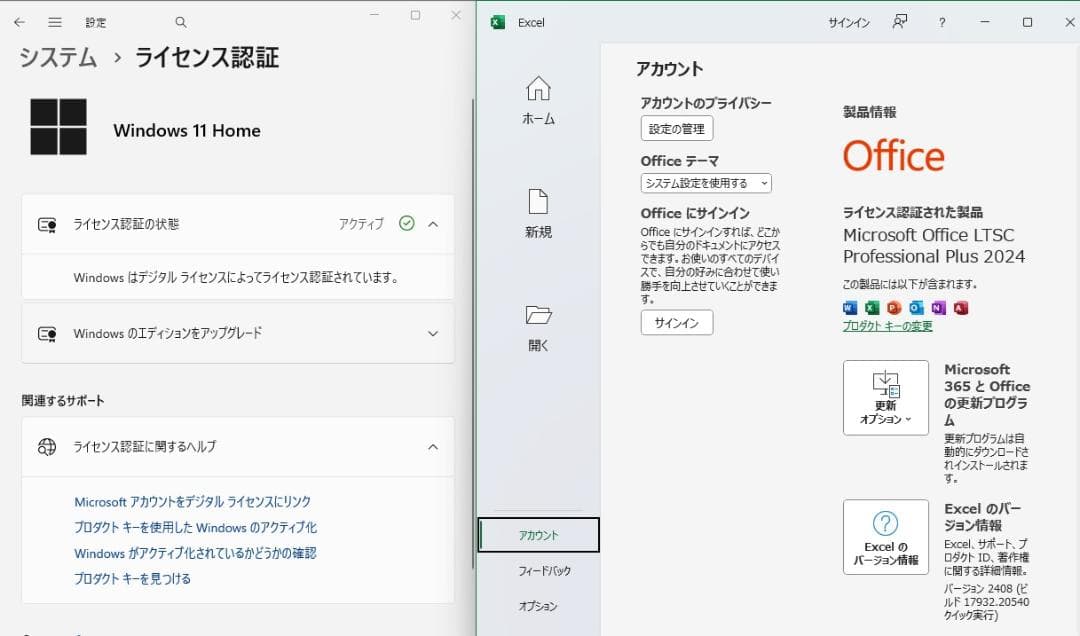Image resolution: width=1080 pixels, height=636 pixels.
Task: Click the Access icon at end of product icons
Action: pos(960,307)
